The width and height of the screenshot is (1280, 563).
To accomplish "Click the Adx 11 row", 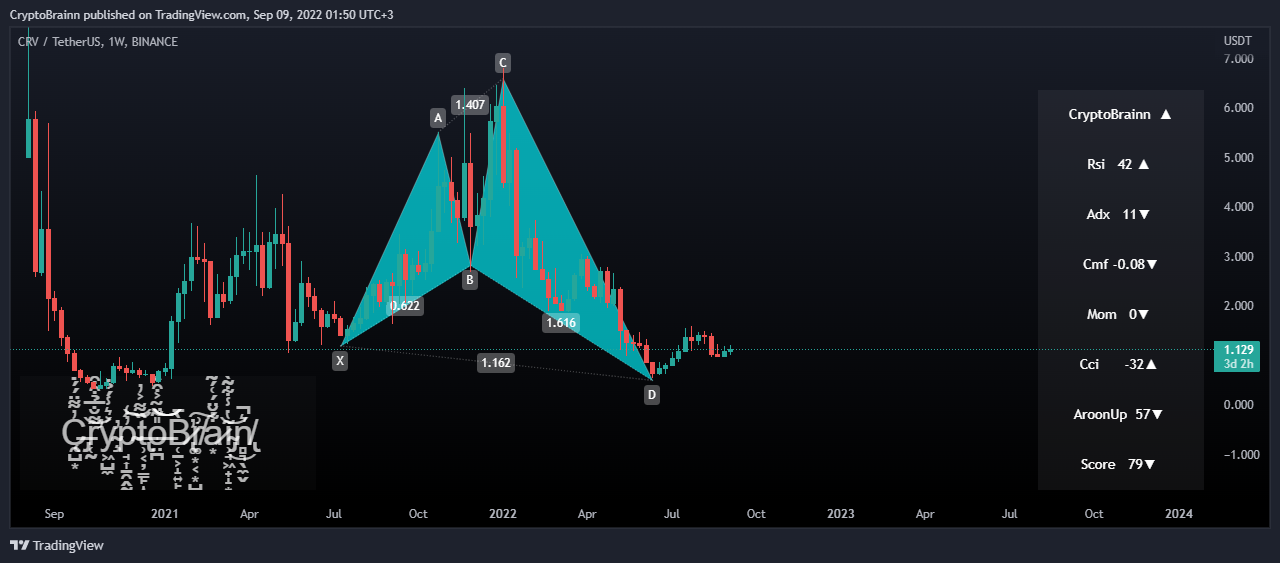I will 1120,214.
